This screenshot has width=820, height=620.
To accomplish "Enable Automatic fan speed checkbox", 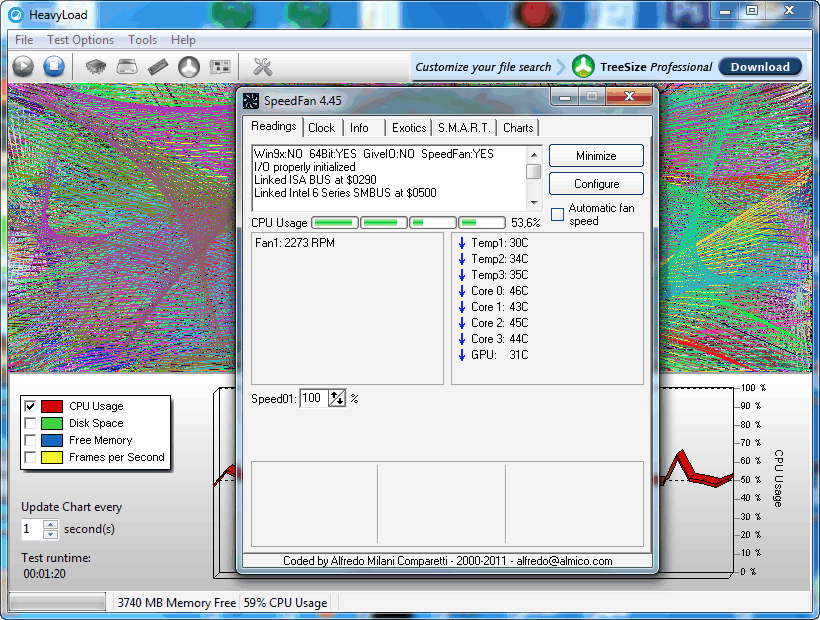I will pos(557,214).
